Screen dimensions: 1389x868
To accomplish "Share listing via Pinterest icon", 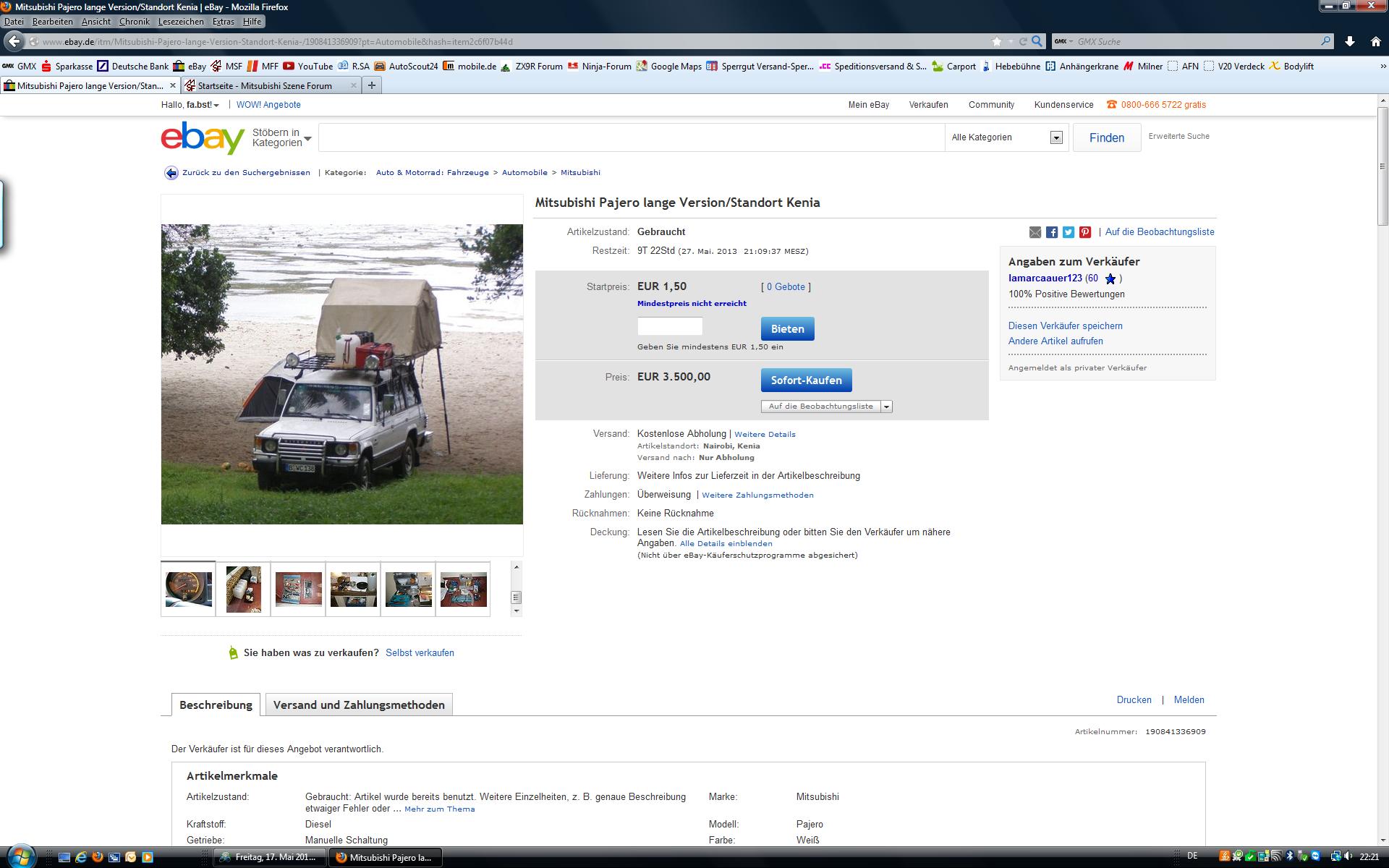I will pos(1085,232).
